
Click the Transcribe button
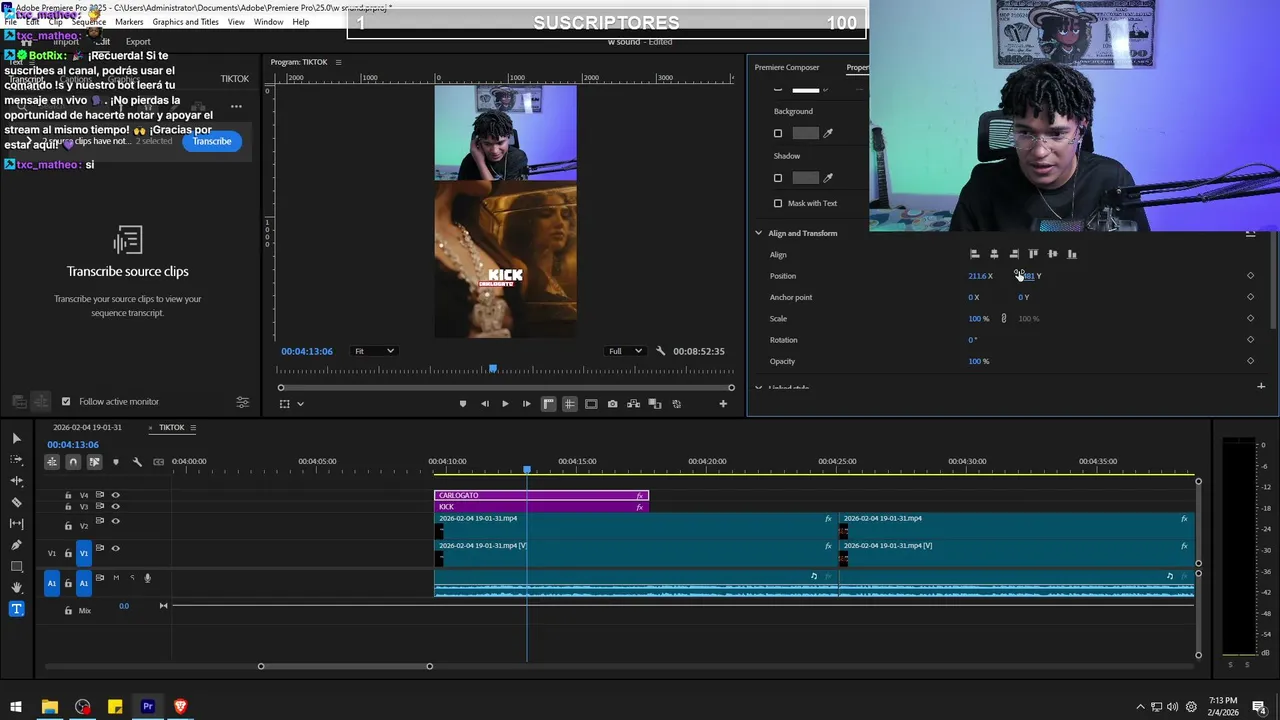(212, 141)
